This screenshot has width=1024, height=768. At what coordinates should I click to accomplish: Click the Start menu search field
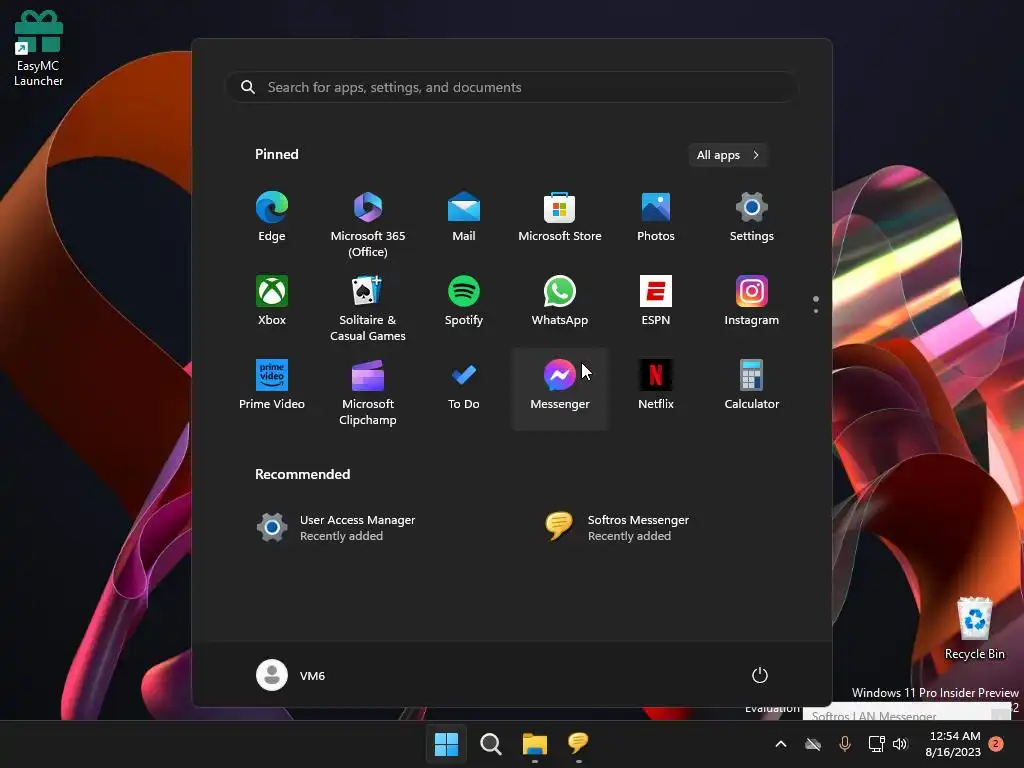(x=511, y=87)
